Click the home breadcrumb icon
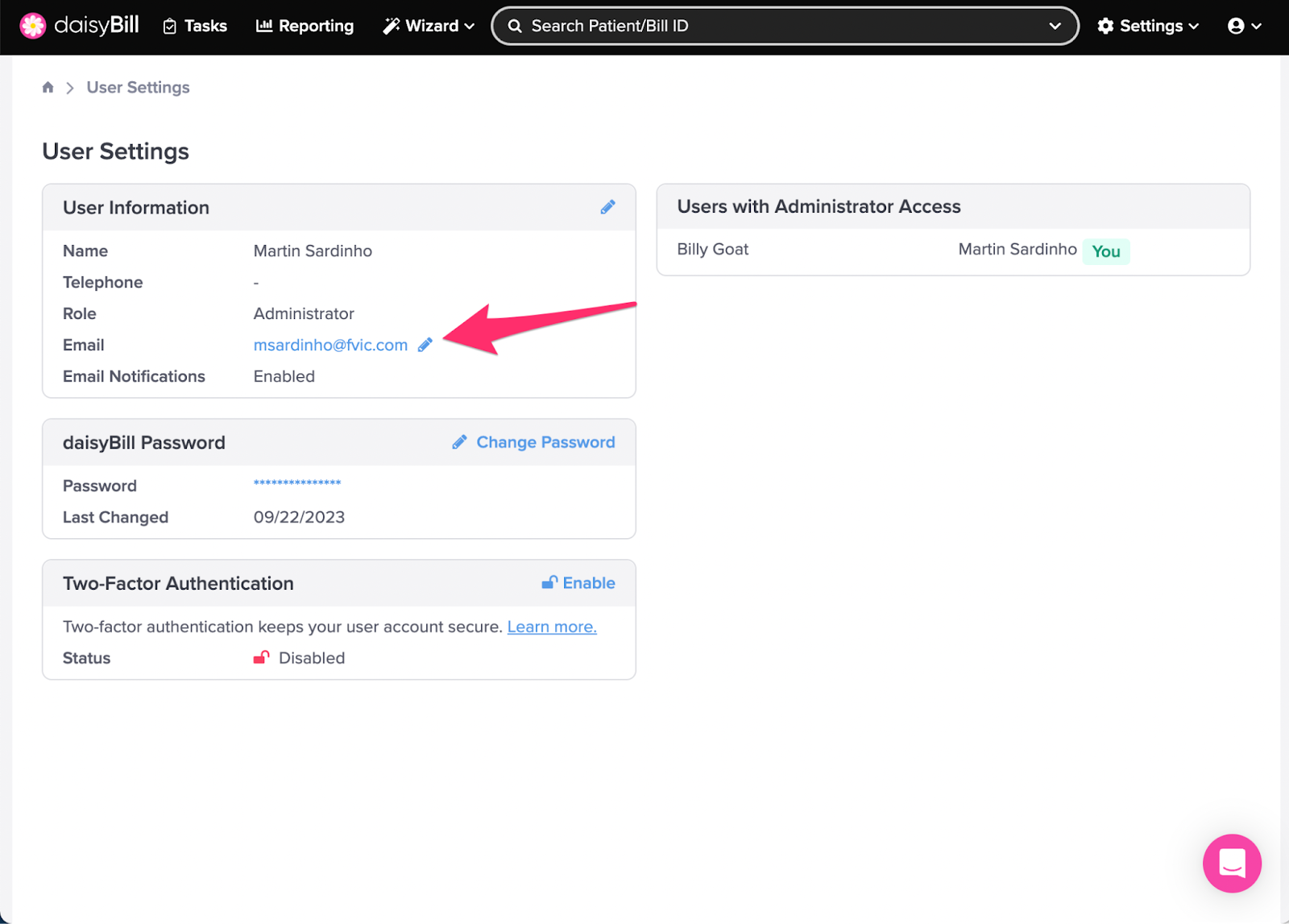 [48, 87]
